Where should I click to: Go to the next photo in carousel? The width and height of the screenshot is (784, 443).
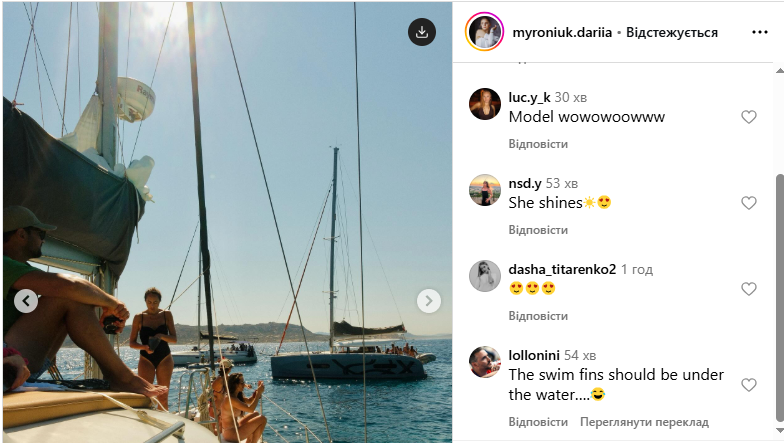pyautogui.click(x=428, y=301)
